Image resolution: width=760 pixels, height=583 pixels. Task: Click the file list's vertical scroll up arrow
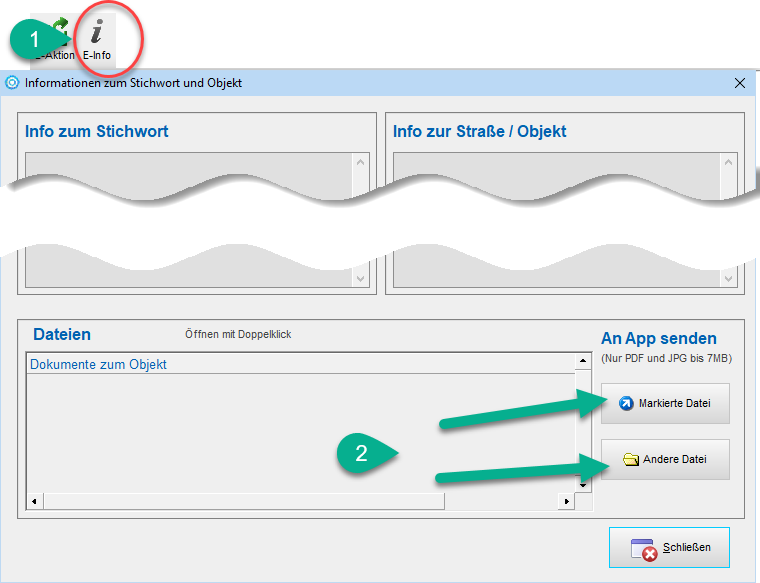coord(582,361)
